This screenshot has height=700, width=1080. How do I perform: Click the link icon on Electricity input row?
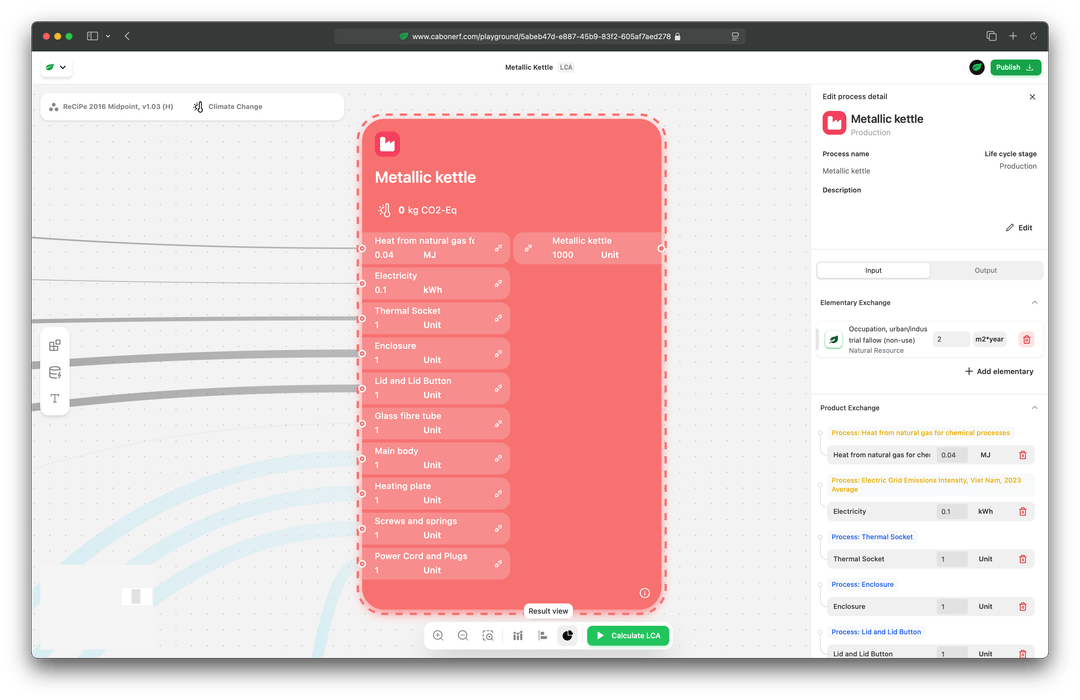pos(498,283)
